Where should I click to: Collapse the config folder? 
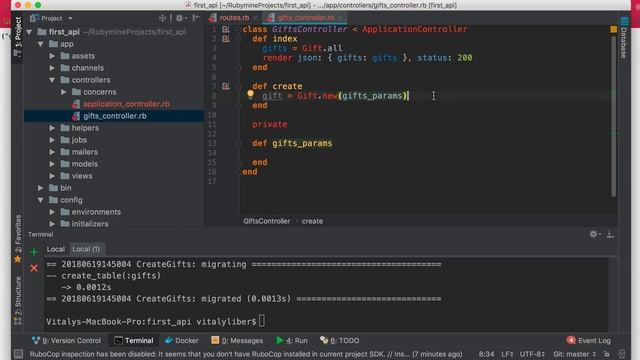pyautogui.click(x=40, y=200)
